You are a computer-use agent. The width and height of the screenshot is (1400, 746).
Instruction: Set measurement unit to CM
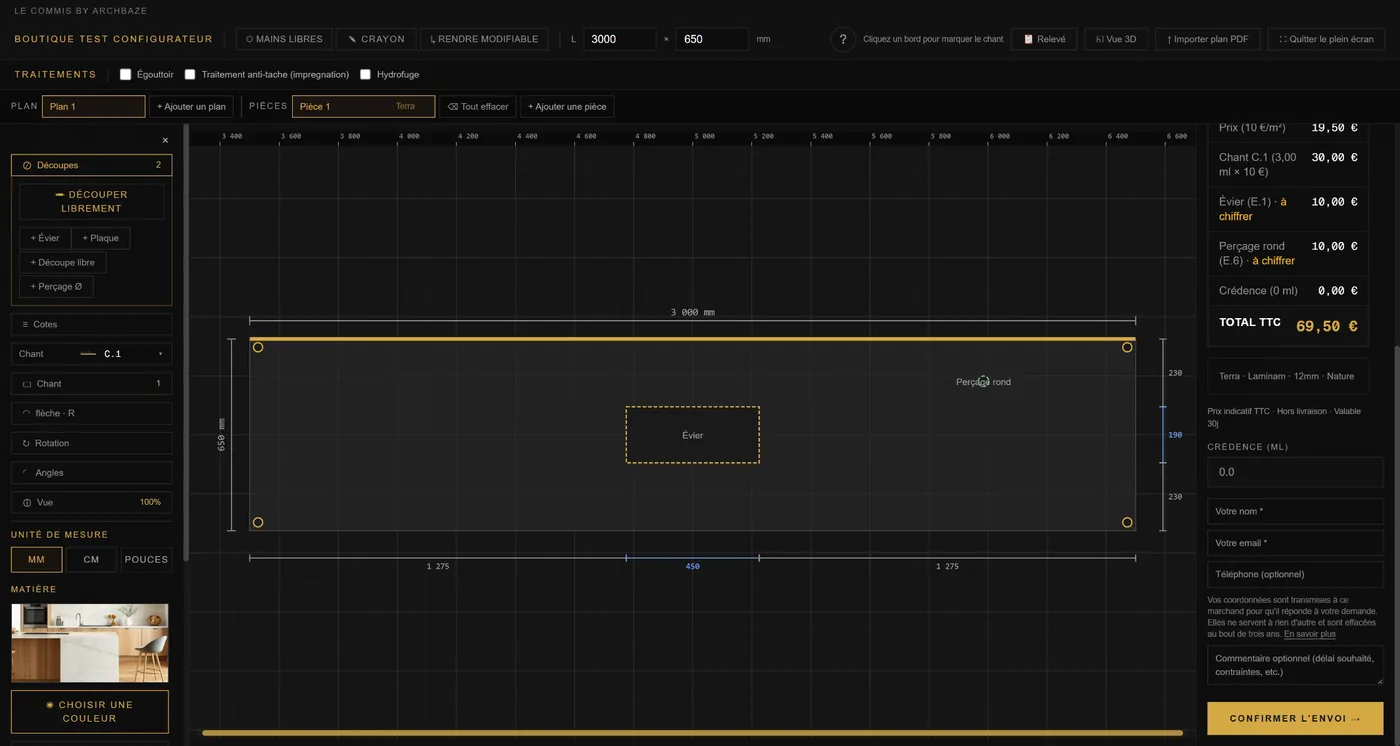tap(92, 559)
